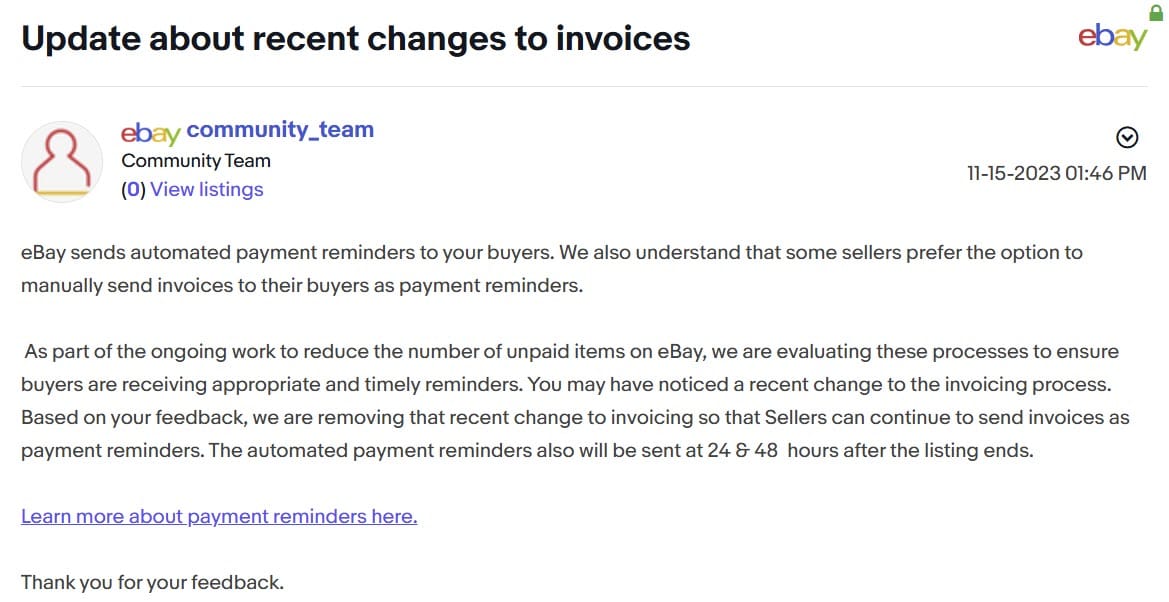1169x602 pixels.
Task: Click the line starting 'eBay sends automated'
Action: point(551,252)
